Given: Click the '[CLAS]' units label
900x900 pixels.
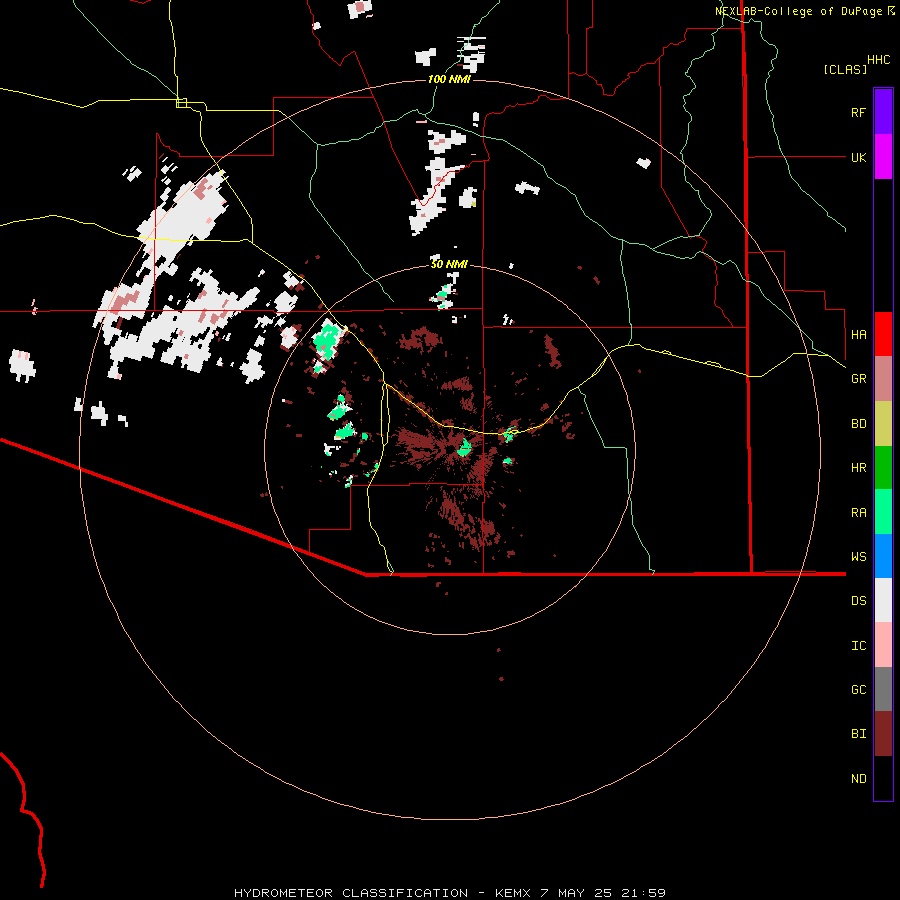Looking at the screenshot, I should (845, 69).
